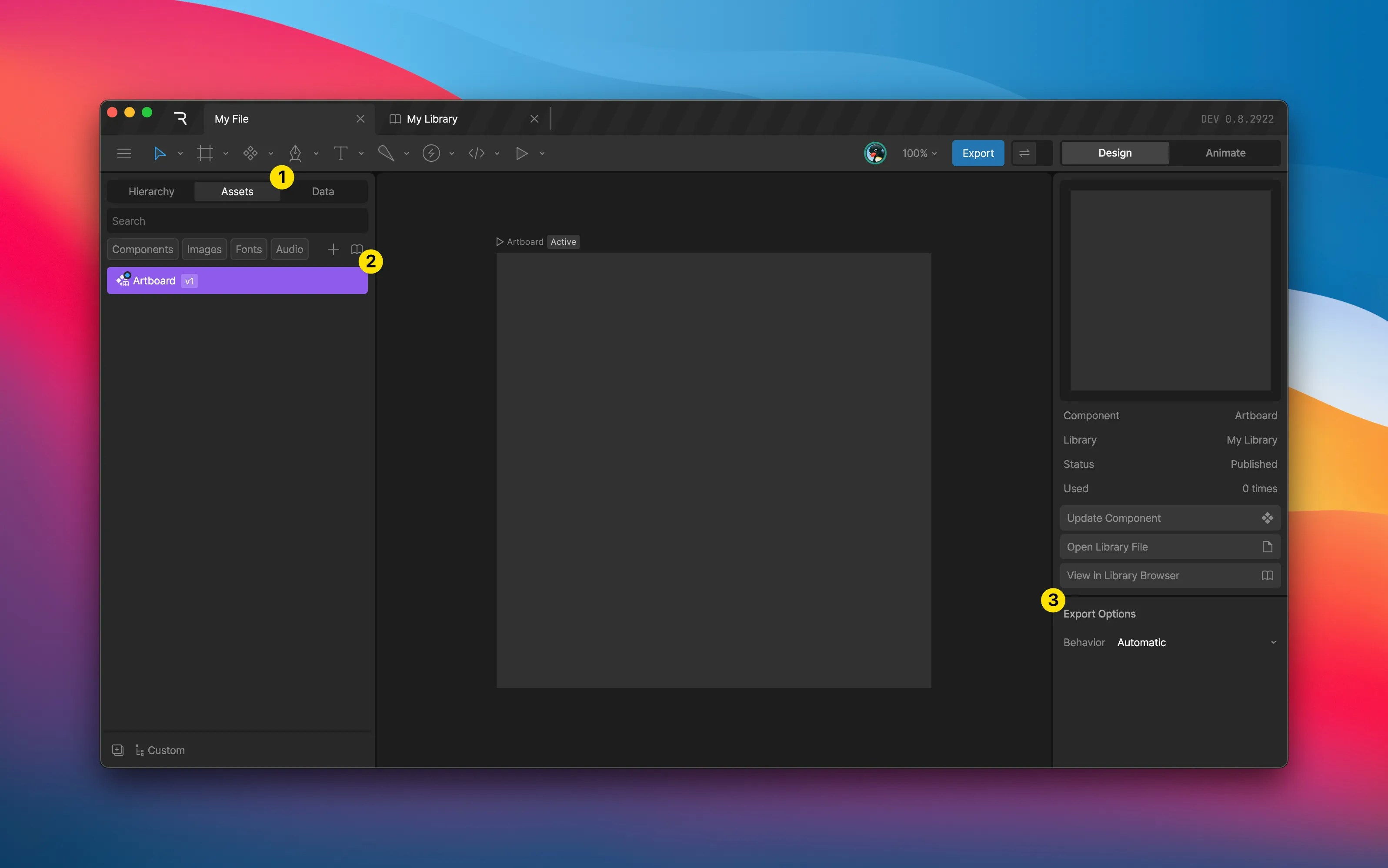
Task: Click the plus icon to add asset
Action: (333, 249)
